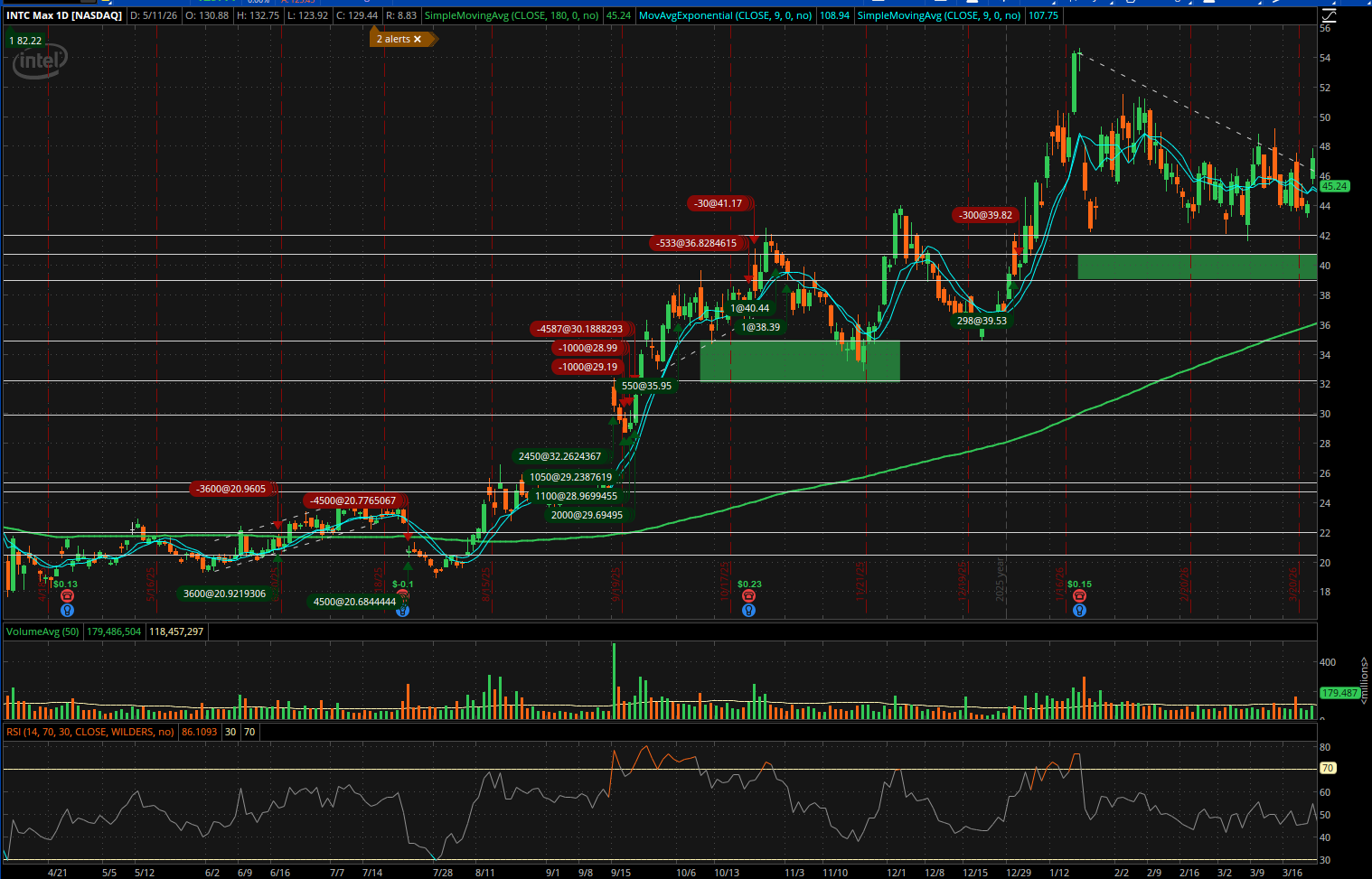Screen dimensions: 1372x879
Task: Click the 1050@29.2387619 buy order label
Action: click(x=570, y=477)
